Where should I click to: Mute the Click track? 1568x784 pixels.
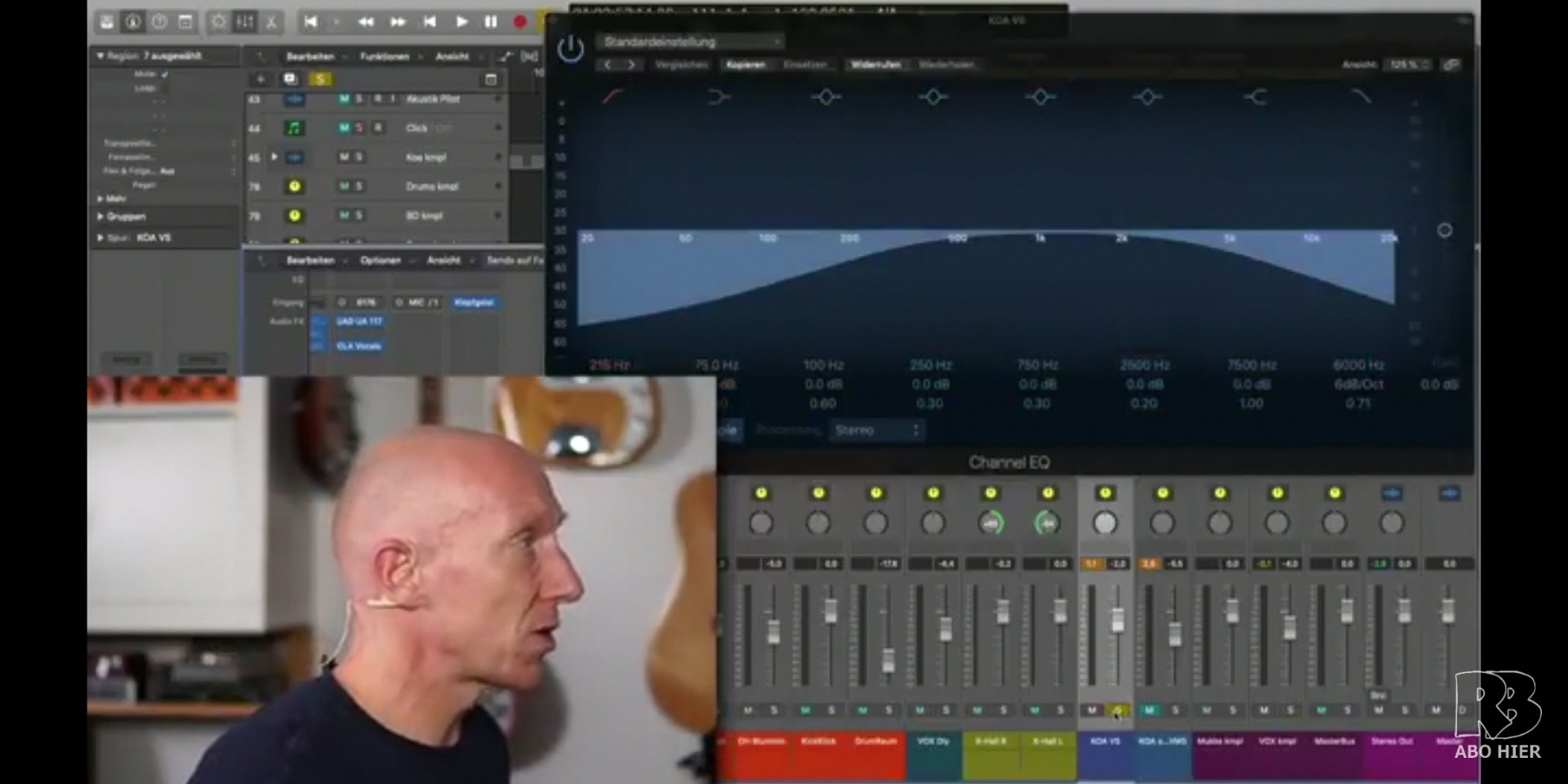[344, 128]
